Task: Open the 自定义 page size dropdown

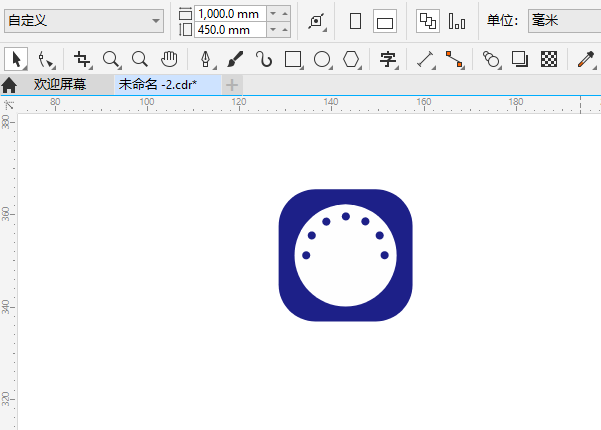Action: tap(156, 21)
